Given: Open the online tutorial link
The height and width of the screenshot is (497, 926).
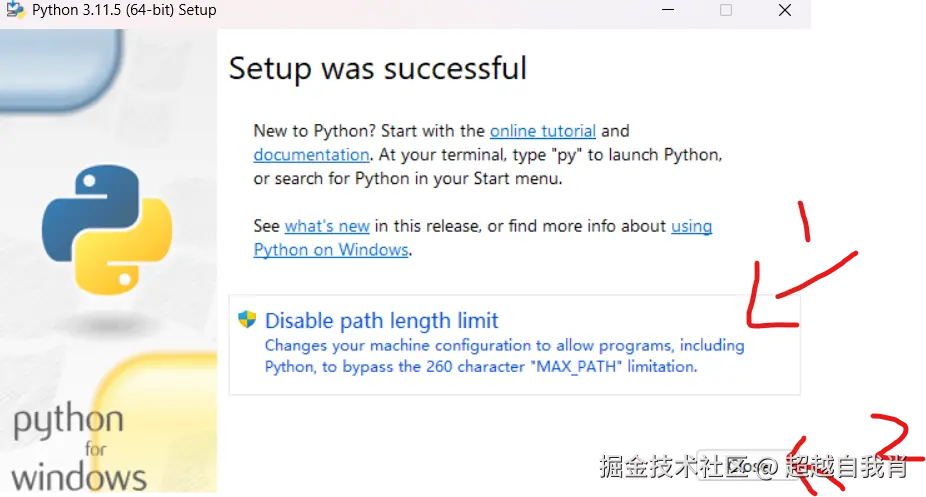Looking at the screenshot, I should (x=543, y=130).
